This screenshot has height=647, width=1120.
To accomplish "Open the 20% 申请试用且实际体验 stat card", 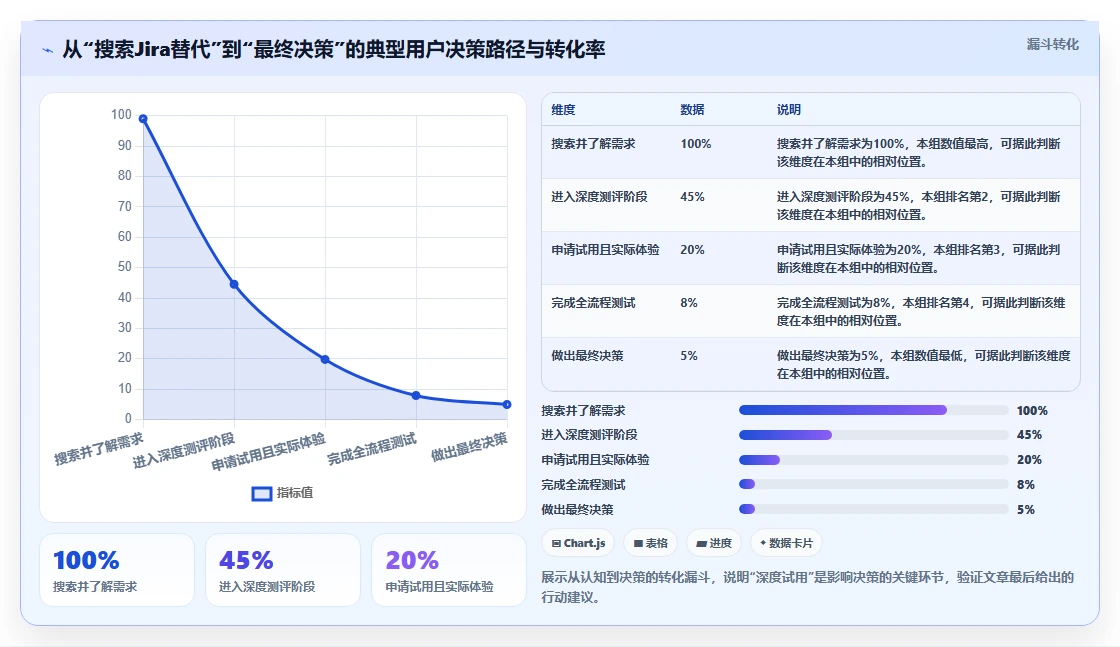I will pyautogui.click(x=449, y=570).
